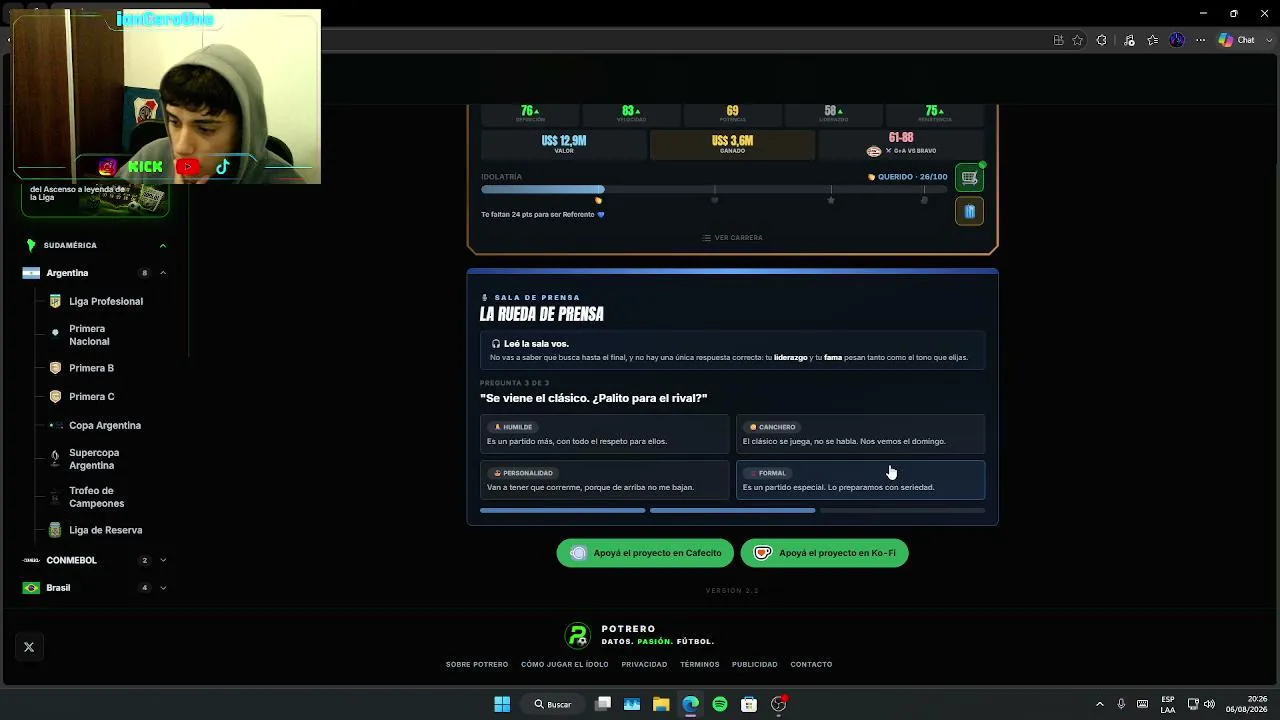Open Spotify from the taskbar
The width and height of the screenshot is (1280, 720).
tap(720, 704)
